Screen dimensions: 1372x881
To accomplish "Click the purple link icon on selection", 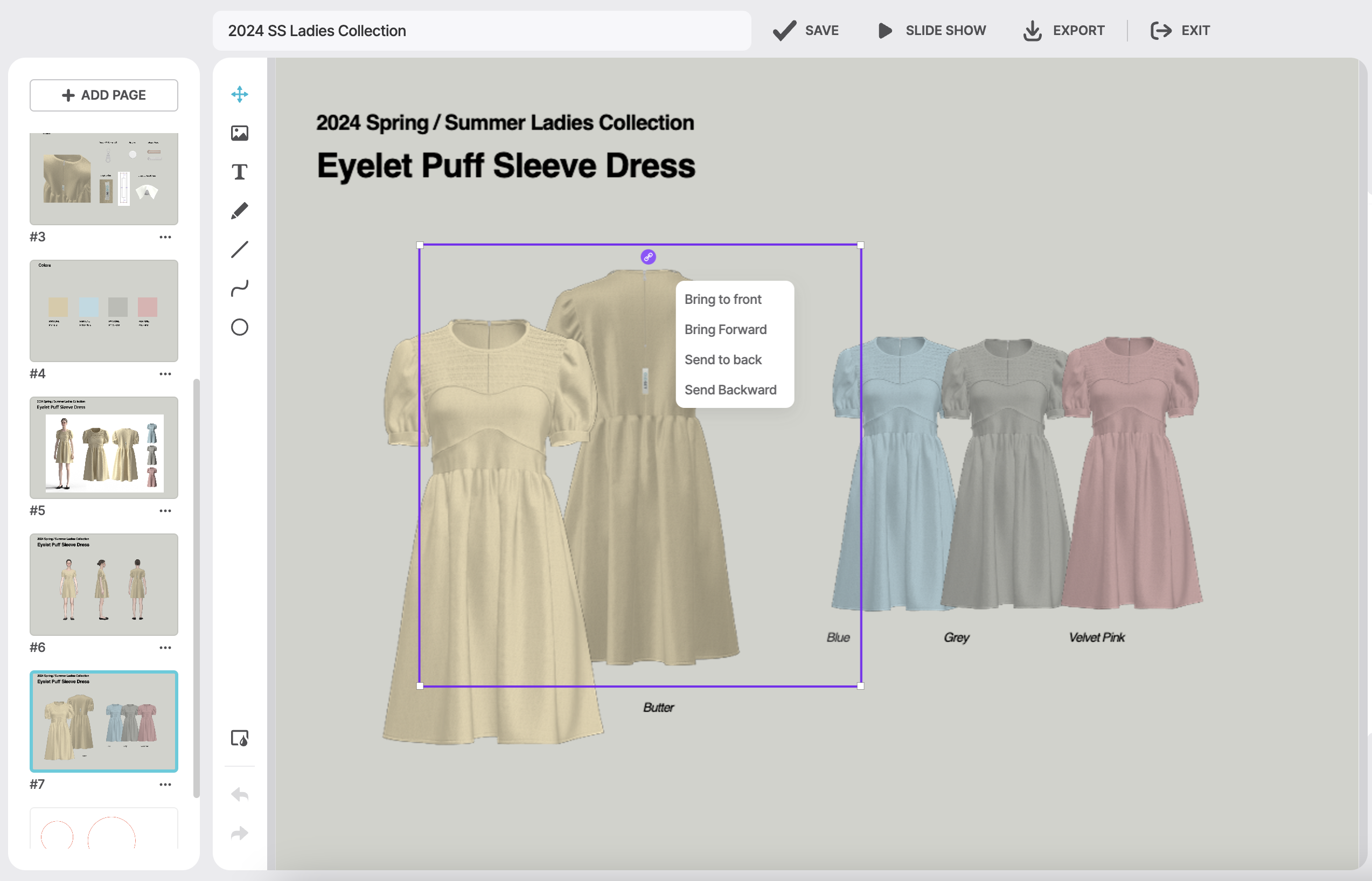I will click(x=648, y=257).
